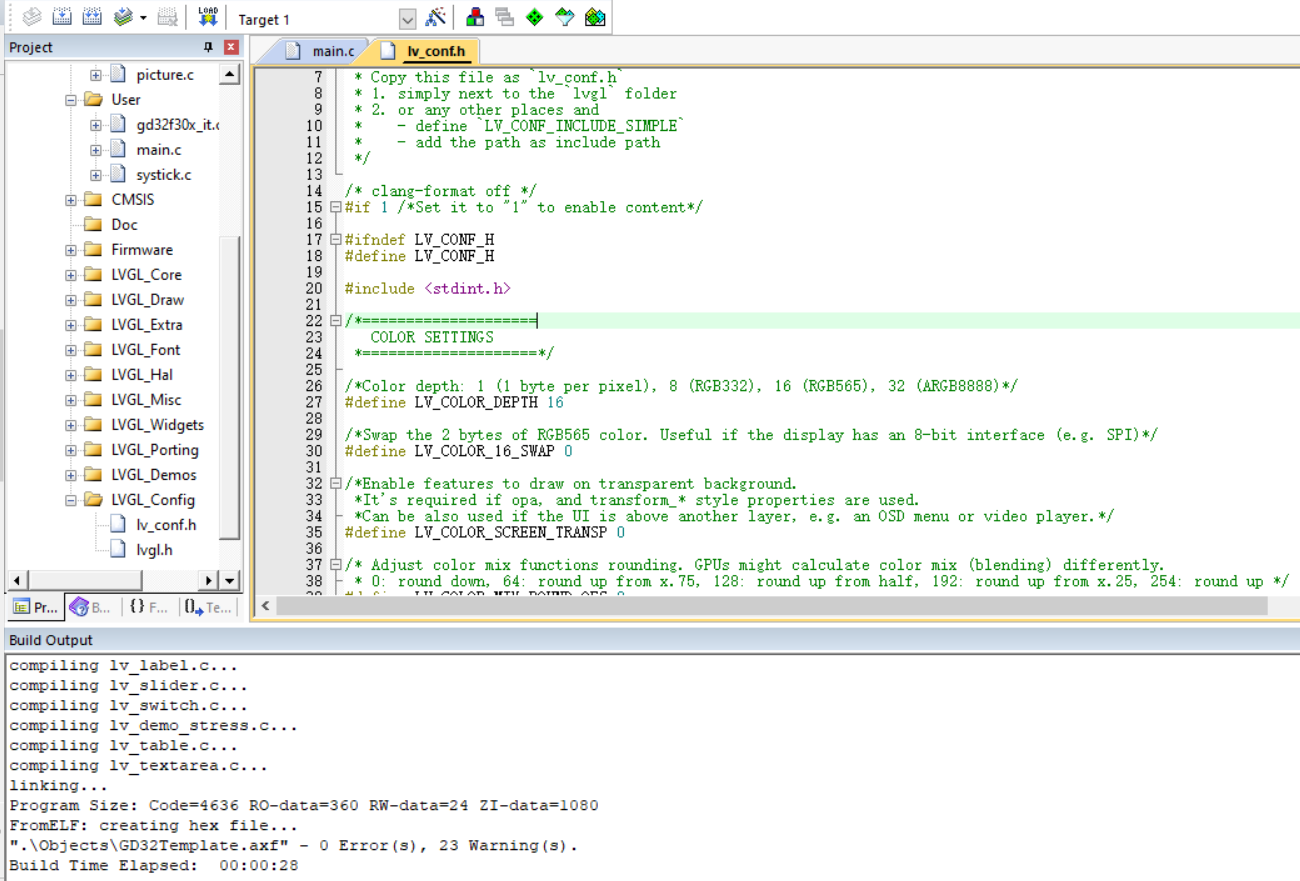The height and width of the screenshot is (881, 1300).
Task: Launch the Pack Installer icon
Action: point(595,17)
